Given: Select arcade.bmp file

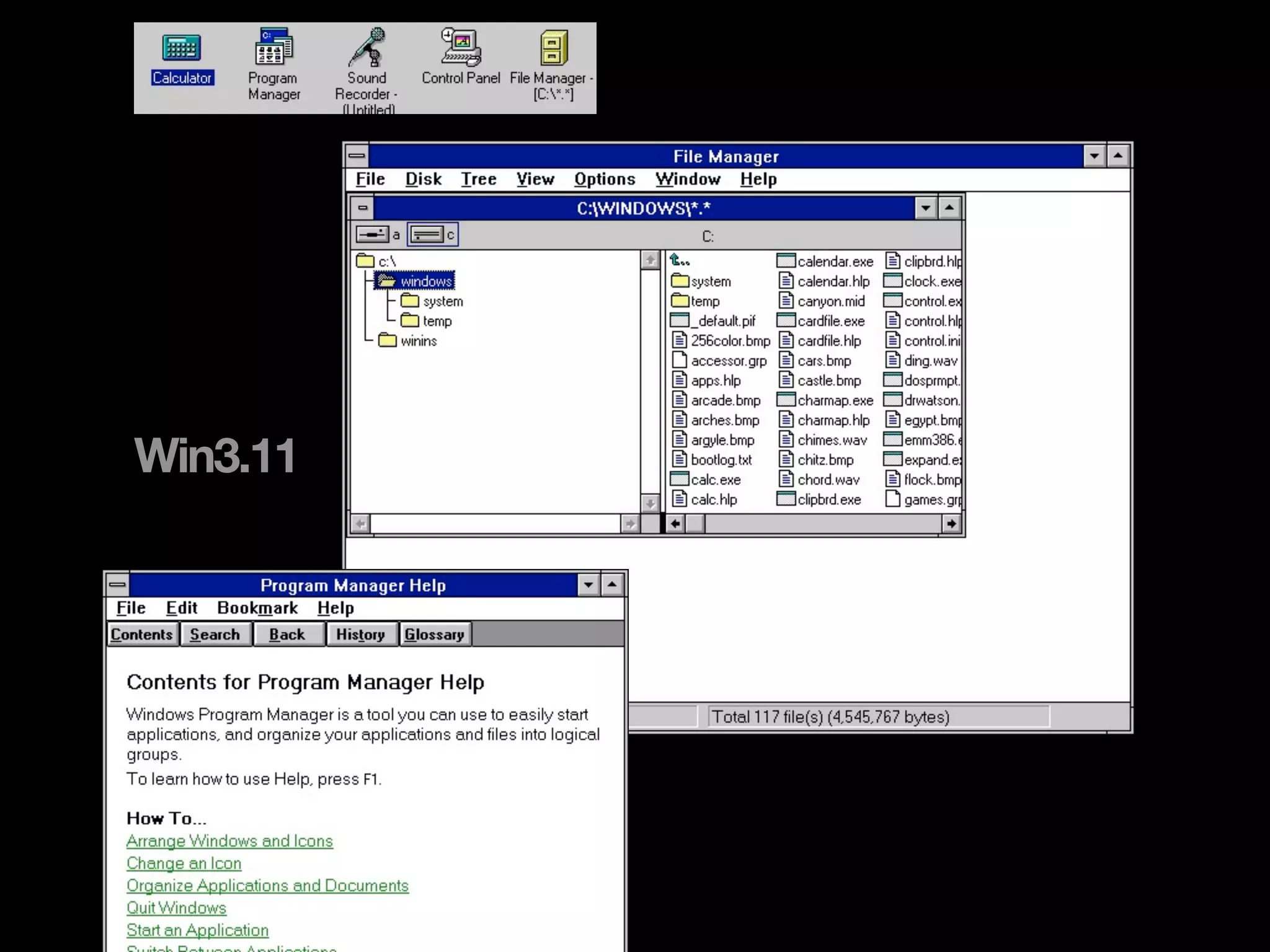Looking at the screenshot, I should pos(717,400).
